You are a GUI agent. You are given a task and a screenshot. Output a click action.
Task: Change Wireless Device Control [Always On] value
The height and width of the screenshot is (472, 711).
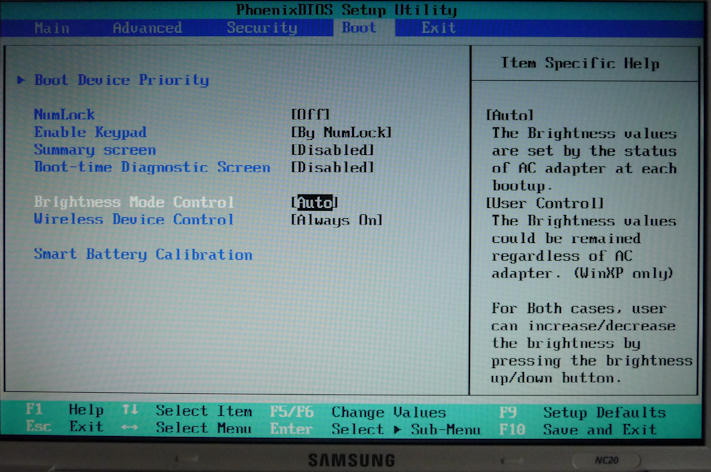click(336, 220)
